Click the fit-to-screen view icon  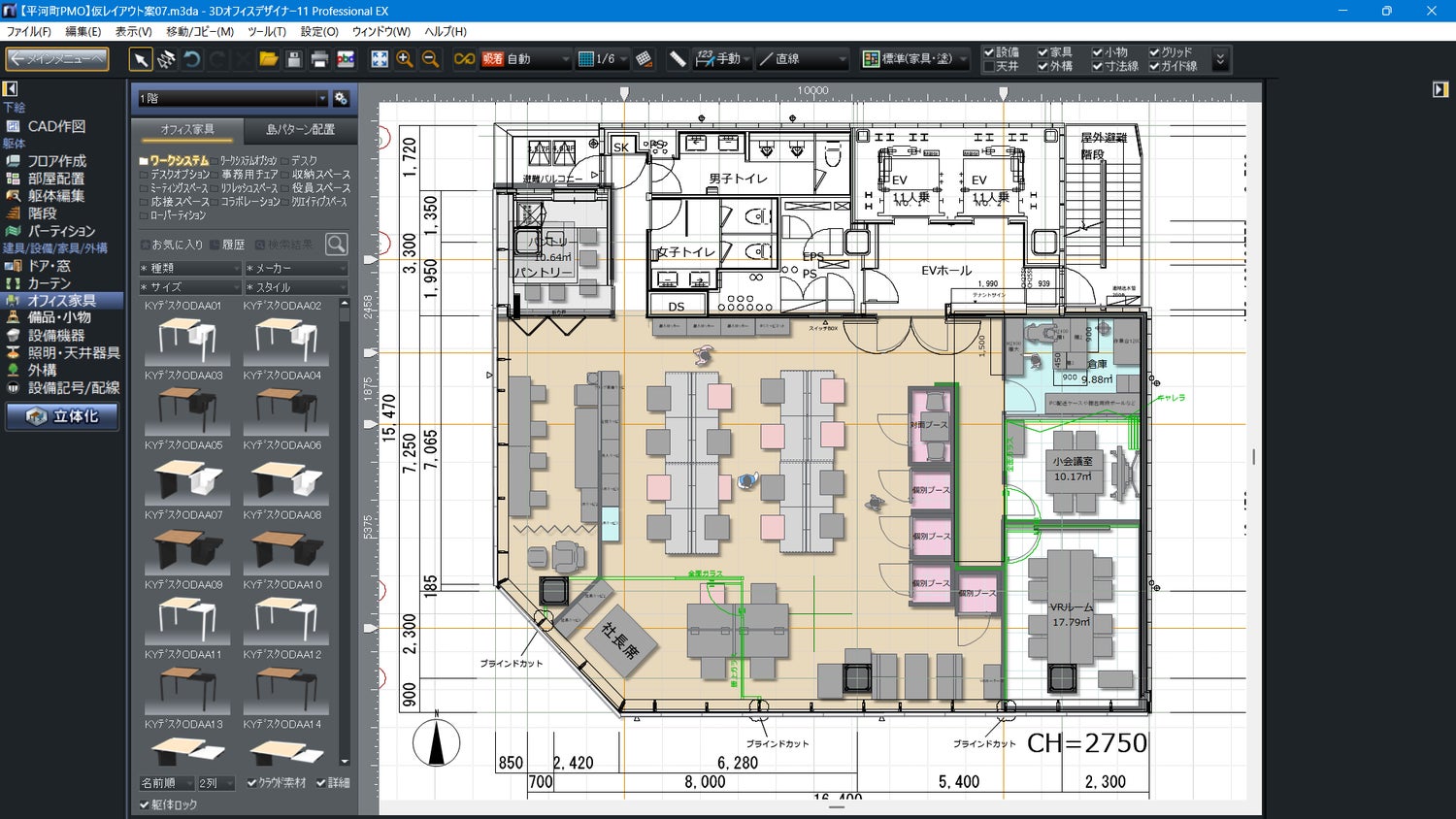[380, 59]
